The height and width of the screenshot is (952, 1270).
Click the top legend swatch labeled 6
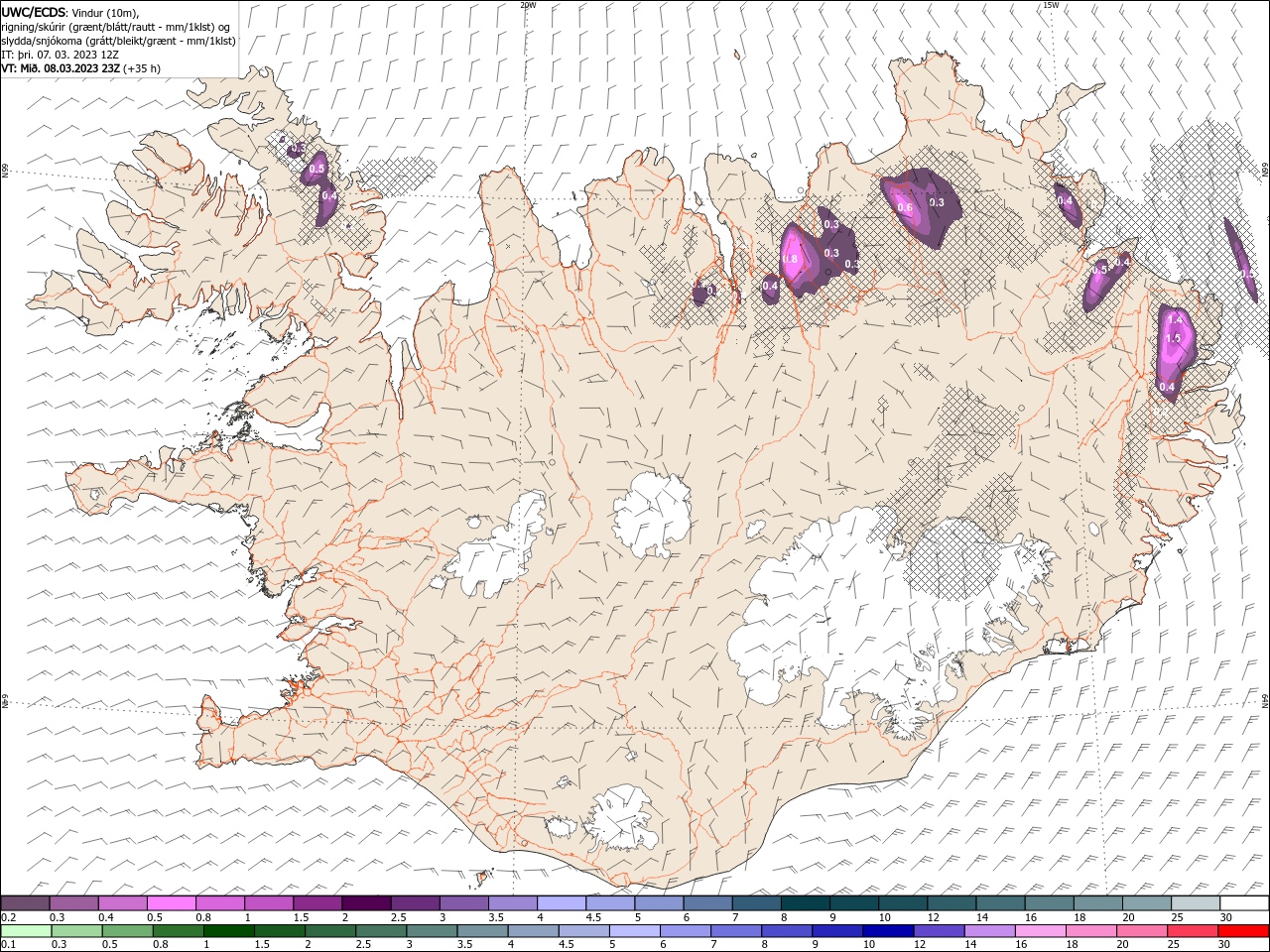pos(707,902)
